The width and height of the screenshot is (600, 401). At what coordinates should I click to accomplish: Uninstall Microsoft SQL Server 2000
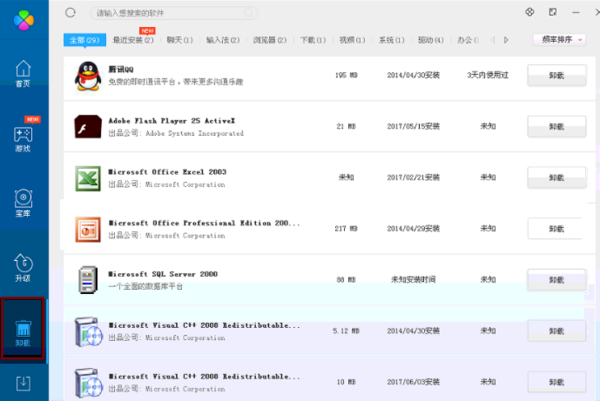click(x=556, y=280)
